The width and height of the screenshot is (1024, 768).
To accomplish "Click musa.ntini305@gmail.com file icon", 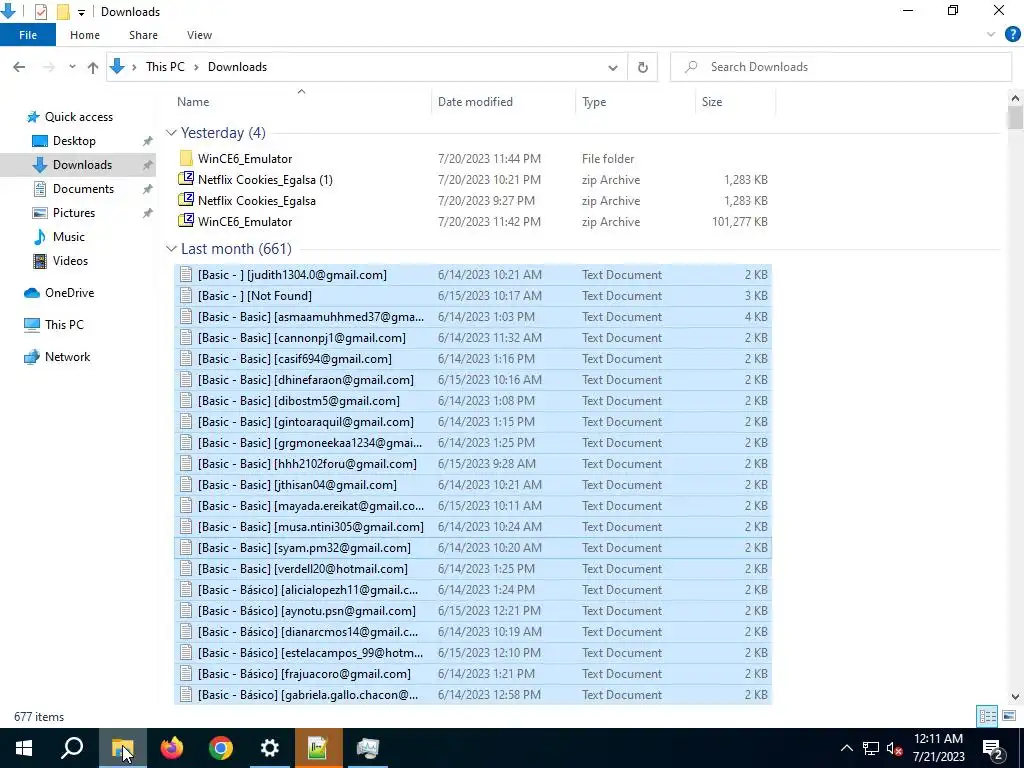I will 186,527.
